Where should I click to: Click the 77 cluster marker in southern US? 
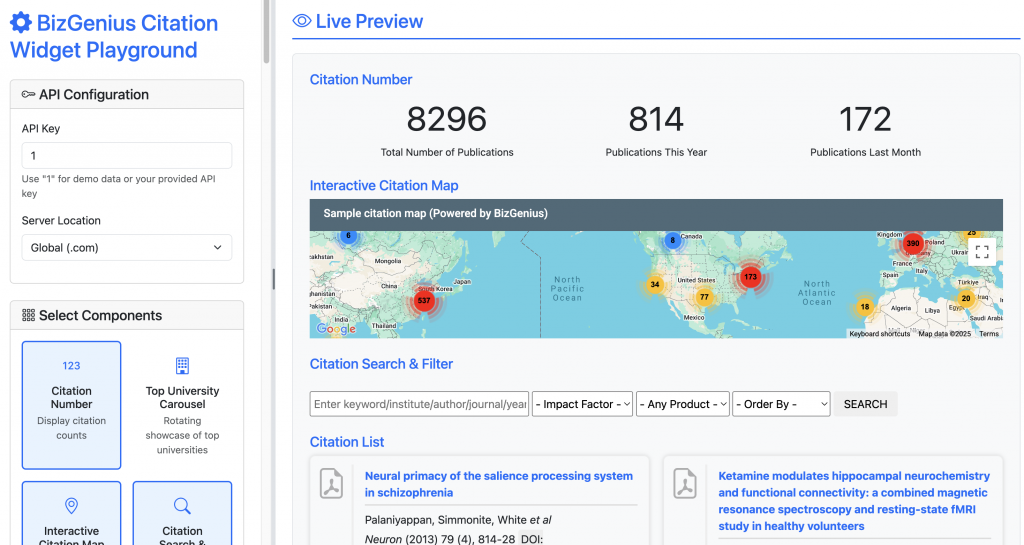pyautogui.click(x=704, y=297)
